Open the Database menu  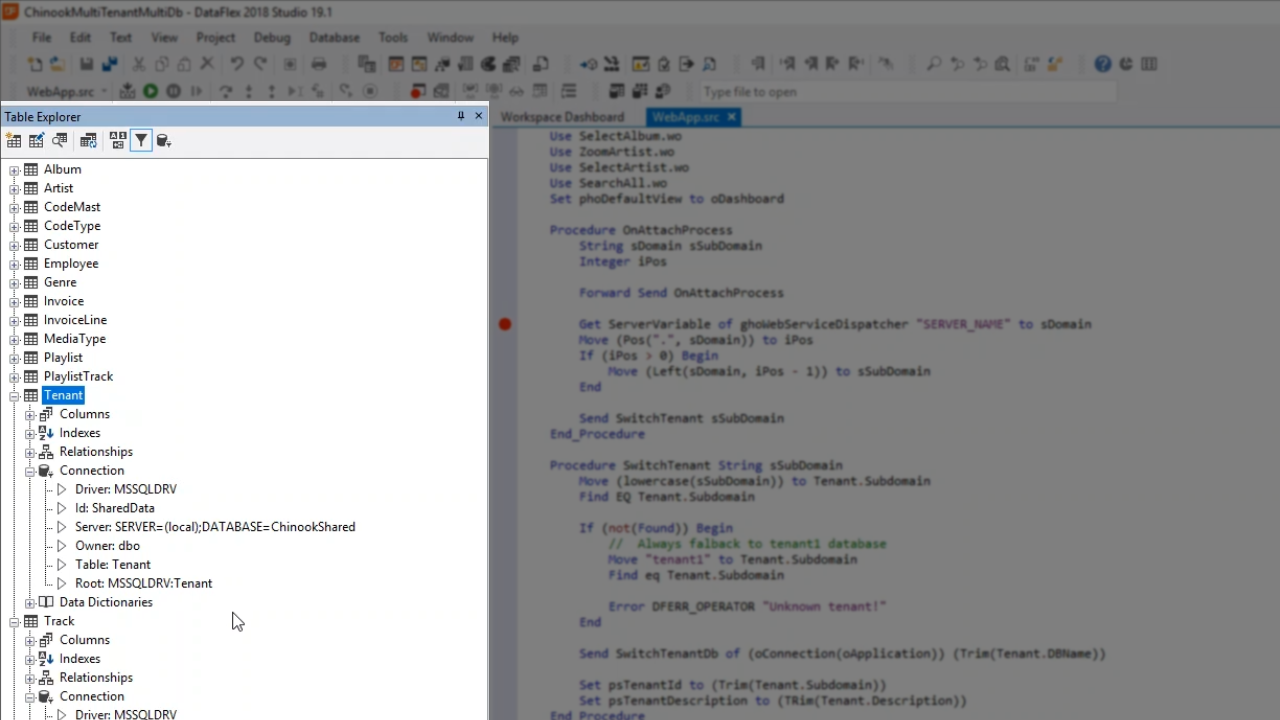point(334,37)
